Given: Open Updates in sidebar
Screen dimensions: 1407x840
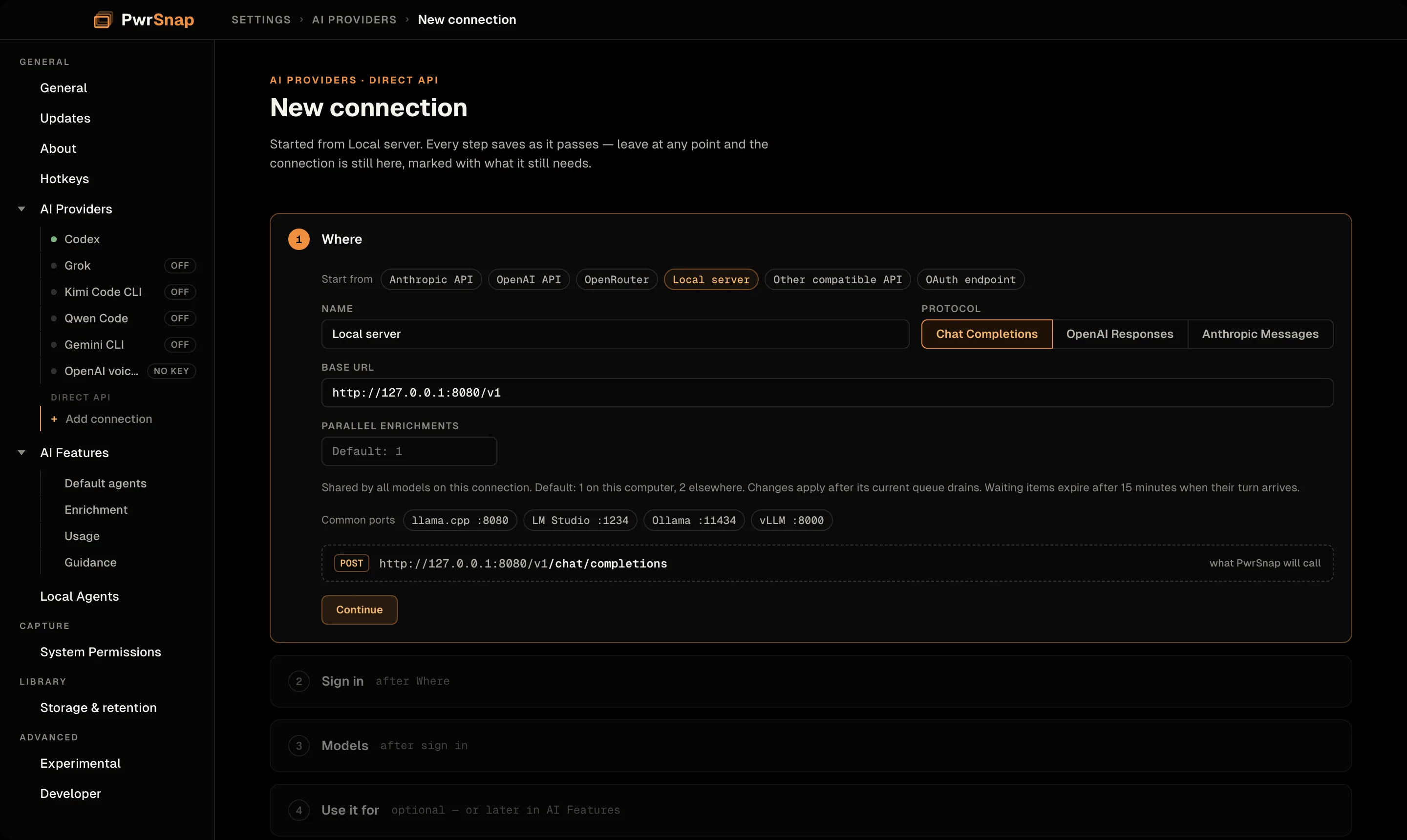Looking at the screenshot, I should click(x=65, y=118).
